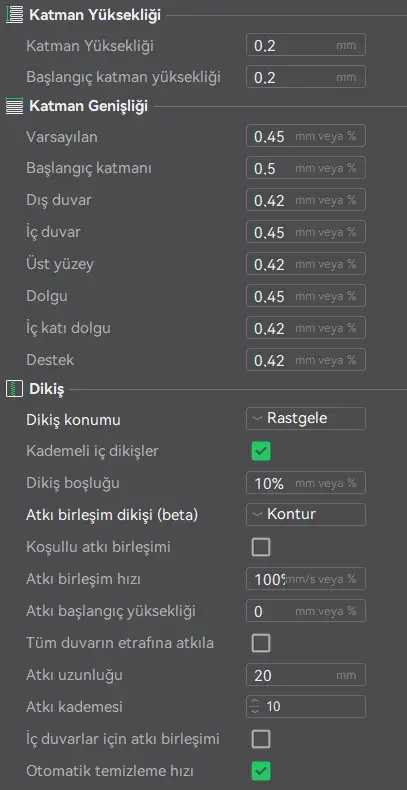The height and width of the screenshot is (790, 407).
Task: Enable Tüm duvarın etrafına atkıla checkbox
Action: [261, 643]
